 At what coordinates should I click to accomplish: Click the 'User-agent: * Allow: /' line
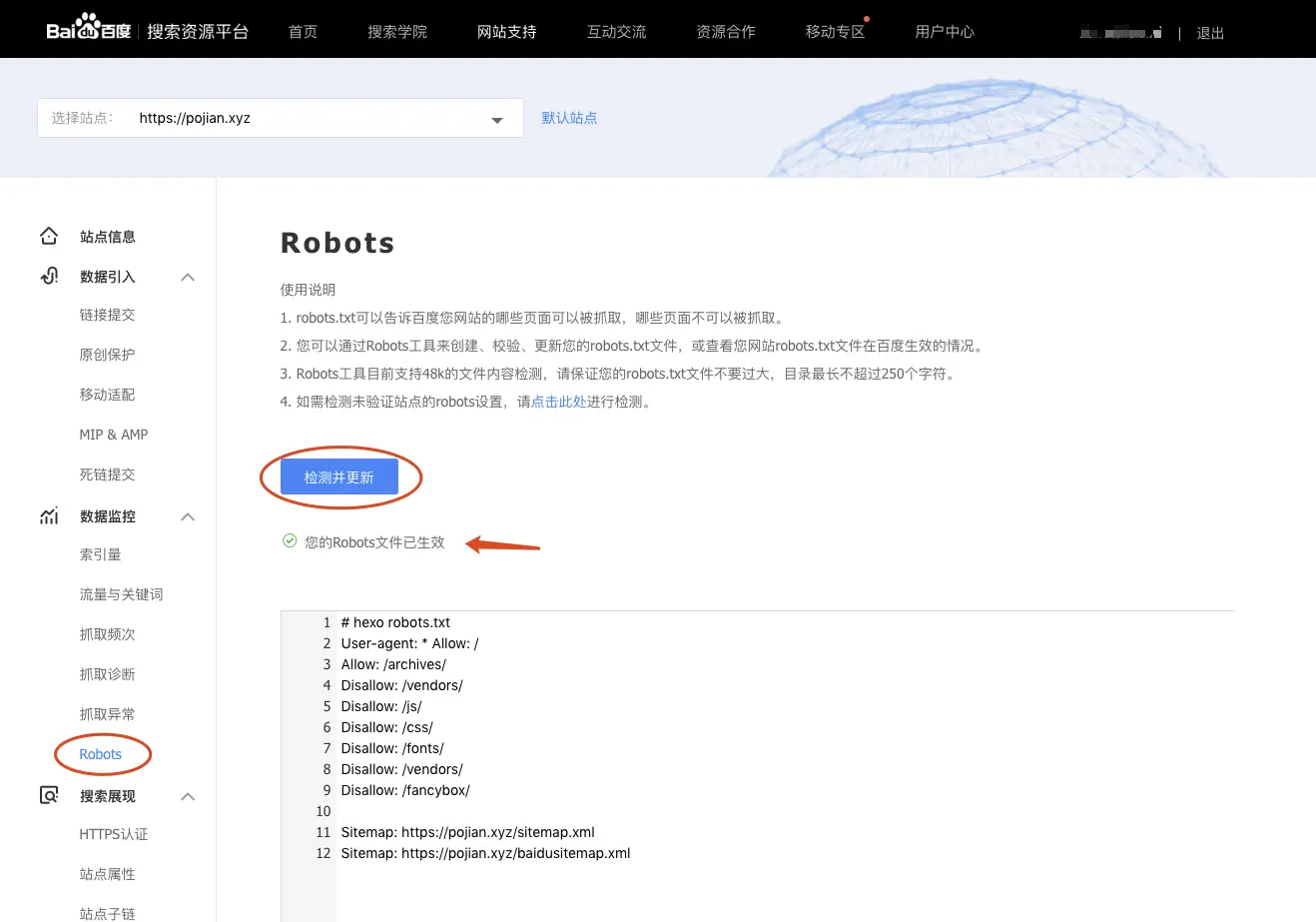coord(409,643)
